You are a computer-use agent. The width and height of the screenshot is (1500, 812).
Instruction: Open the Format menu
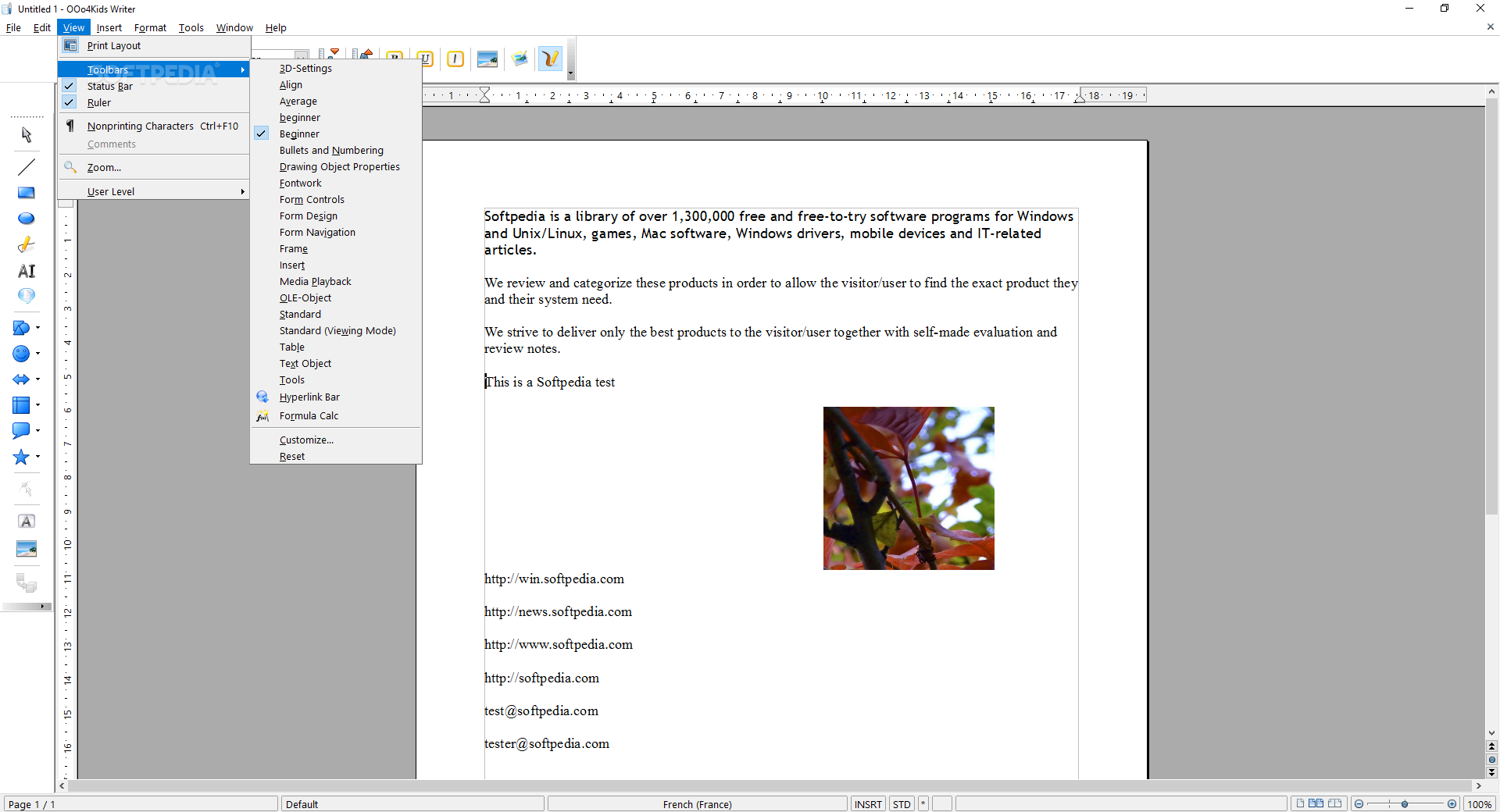point(150,27)
